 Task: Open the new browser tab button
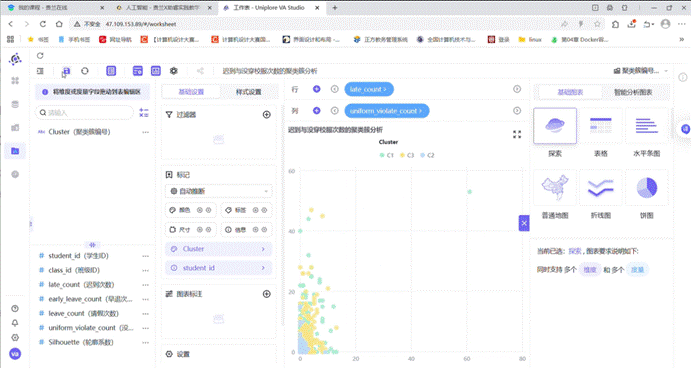tap(335, 8)
